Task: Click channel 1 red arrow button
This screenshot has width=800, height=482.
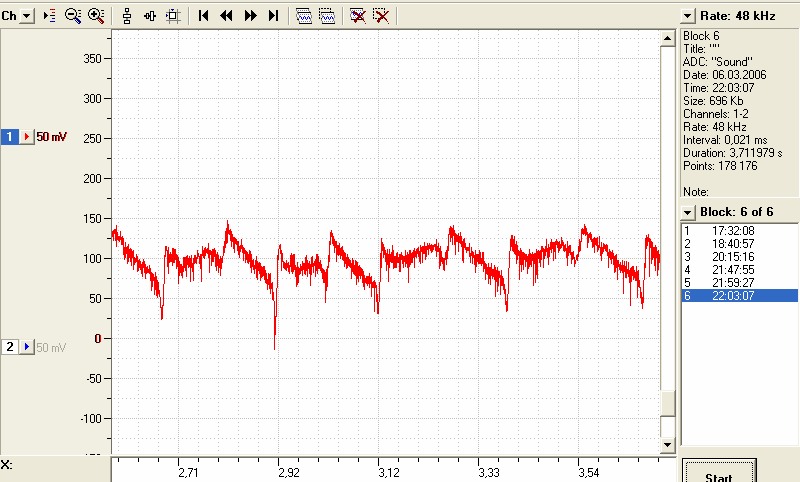Action: click(x=27, y=137)
